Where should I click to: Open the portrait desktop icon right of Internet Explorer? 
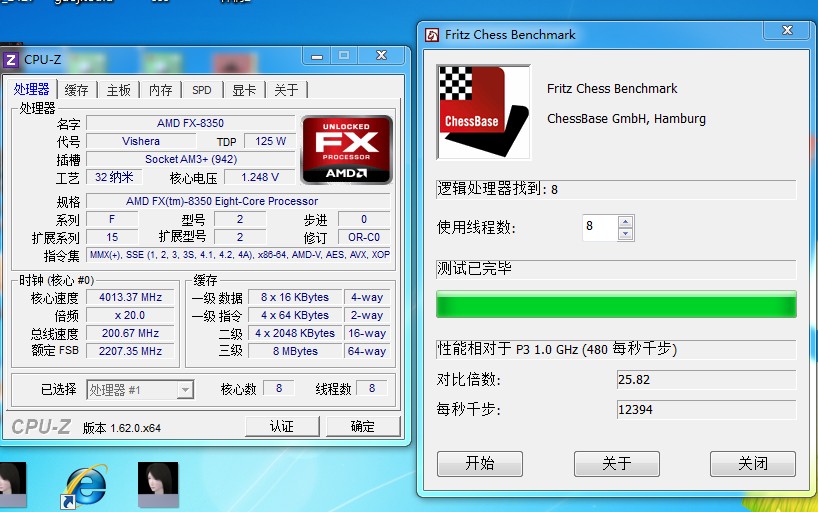158,485
